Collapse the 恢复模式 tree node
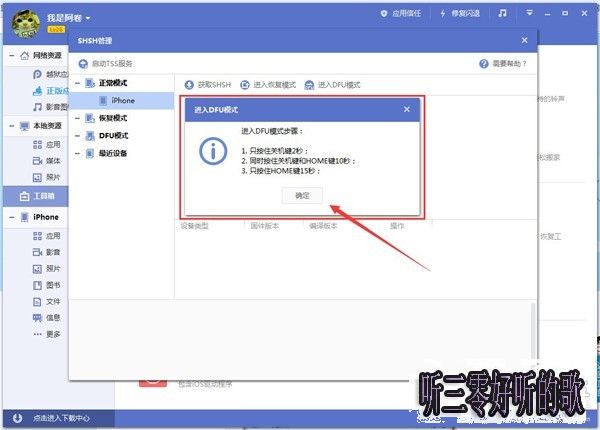The height and width of the screenshot is (430, 600). (x=78, y=118)
